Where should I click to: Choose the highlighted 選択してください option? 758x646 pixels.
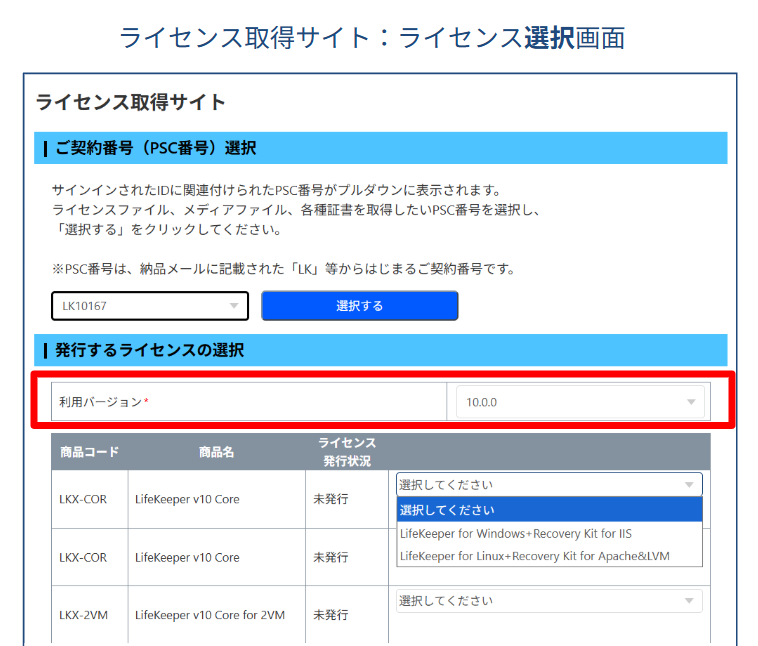point(549,510)
